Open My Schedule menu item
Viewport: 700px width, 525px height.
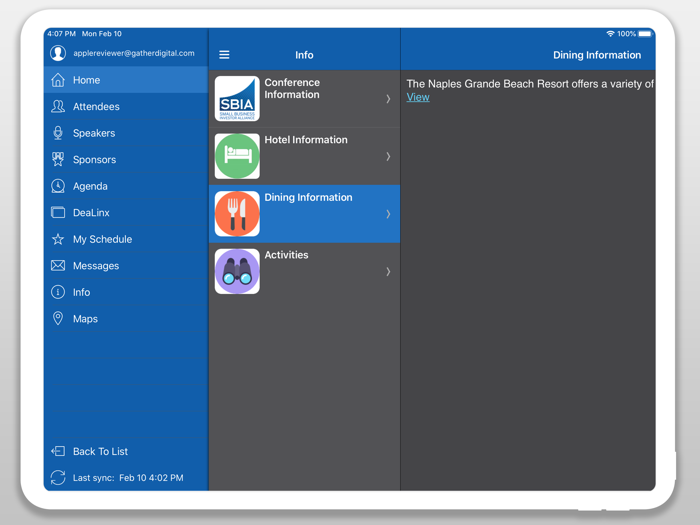(x=126, y=239)
